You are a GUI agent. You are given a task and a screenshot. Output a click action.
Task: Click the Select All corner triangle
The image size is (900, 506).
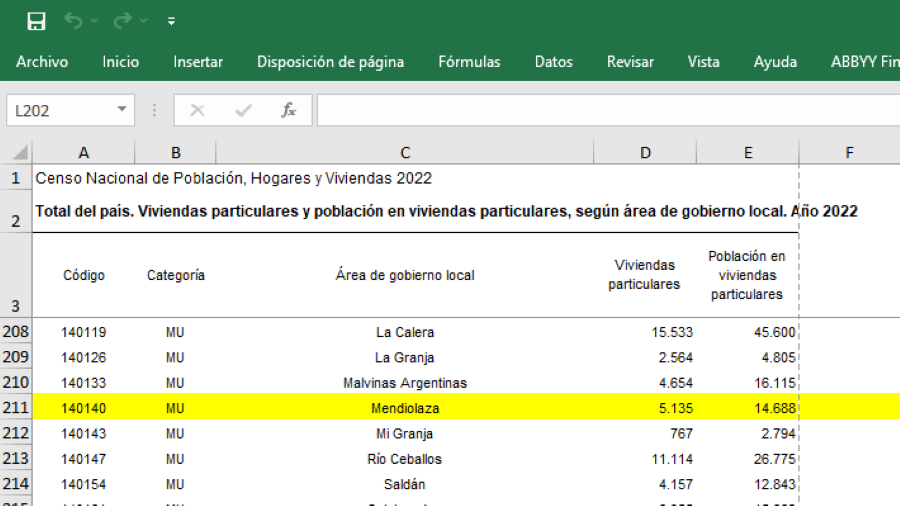19,153
